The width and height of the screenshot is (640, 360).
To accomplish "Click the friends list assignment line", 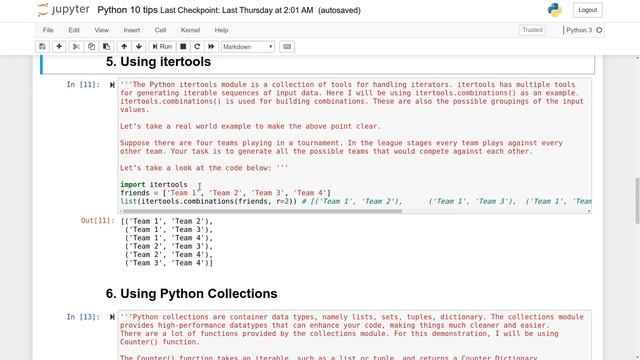I will [225, 193].
